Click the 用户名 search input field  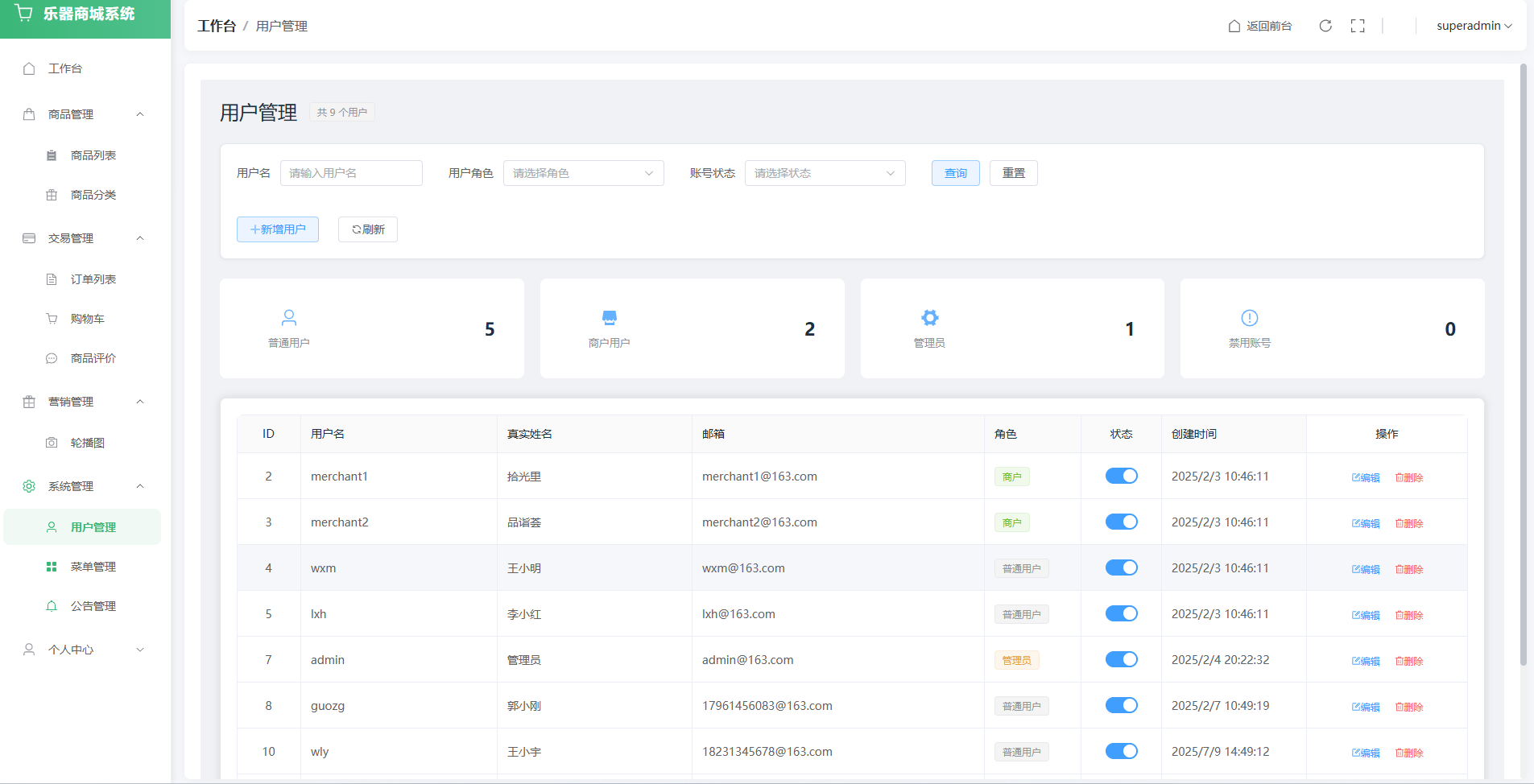coord(351,173)
